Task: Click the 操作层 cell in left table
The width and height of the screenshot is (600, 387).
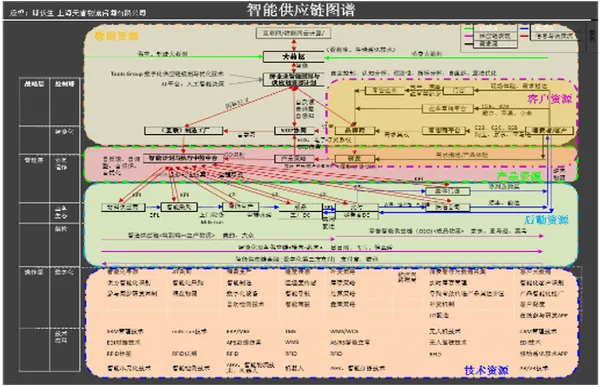Action: click(34, 272)
